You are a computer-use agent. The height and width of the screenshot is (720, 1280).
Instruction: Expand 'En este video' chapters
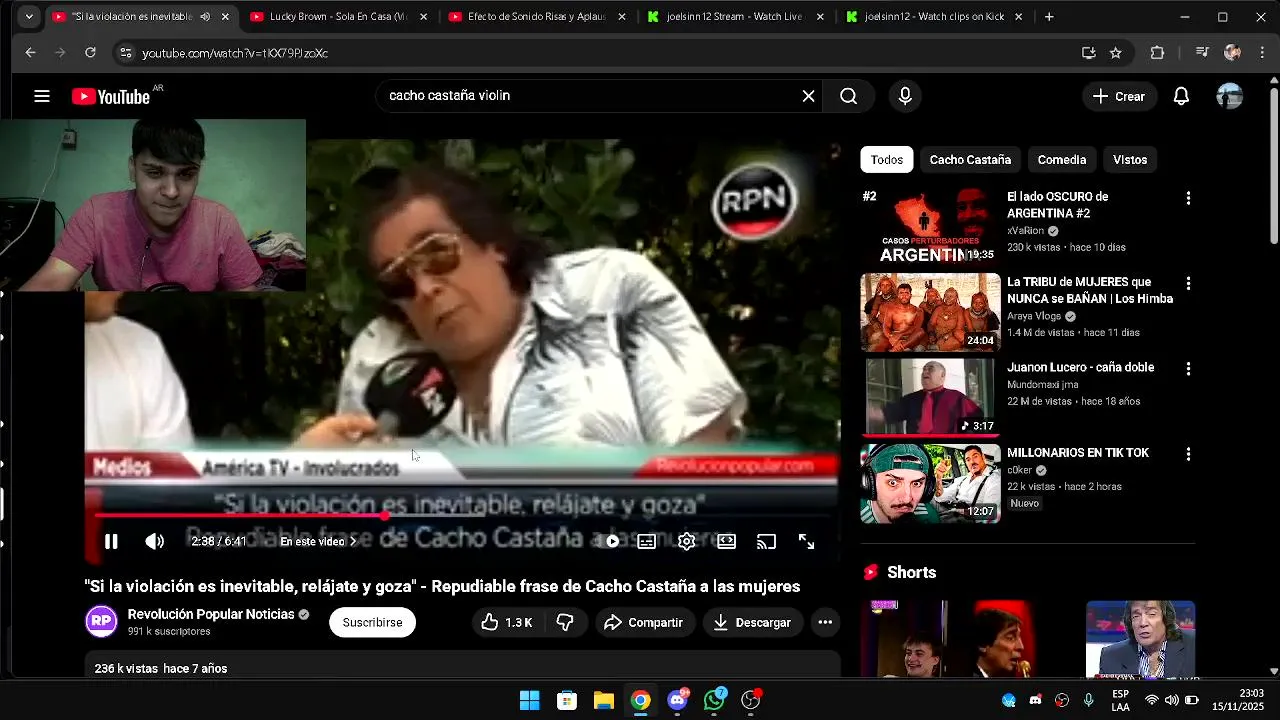[x=318, y=542]
